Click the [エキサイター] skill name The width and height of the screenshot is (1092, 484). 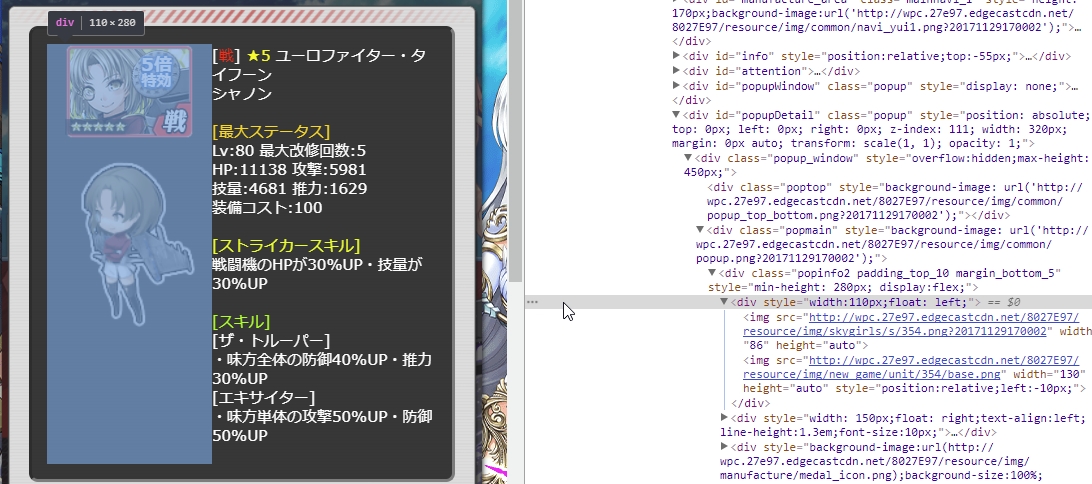click(x=263, y=398)
